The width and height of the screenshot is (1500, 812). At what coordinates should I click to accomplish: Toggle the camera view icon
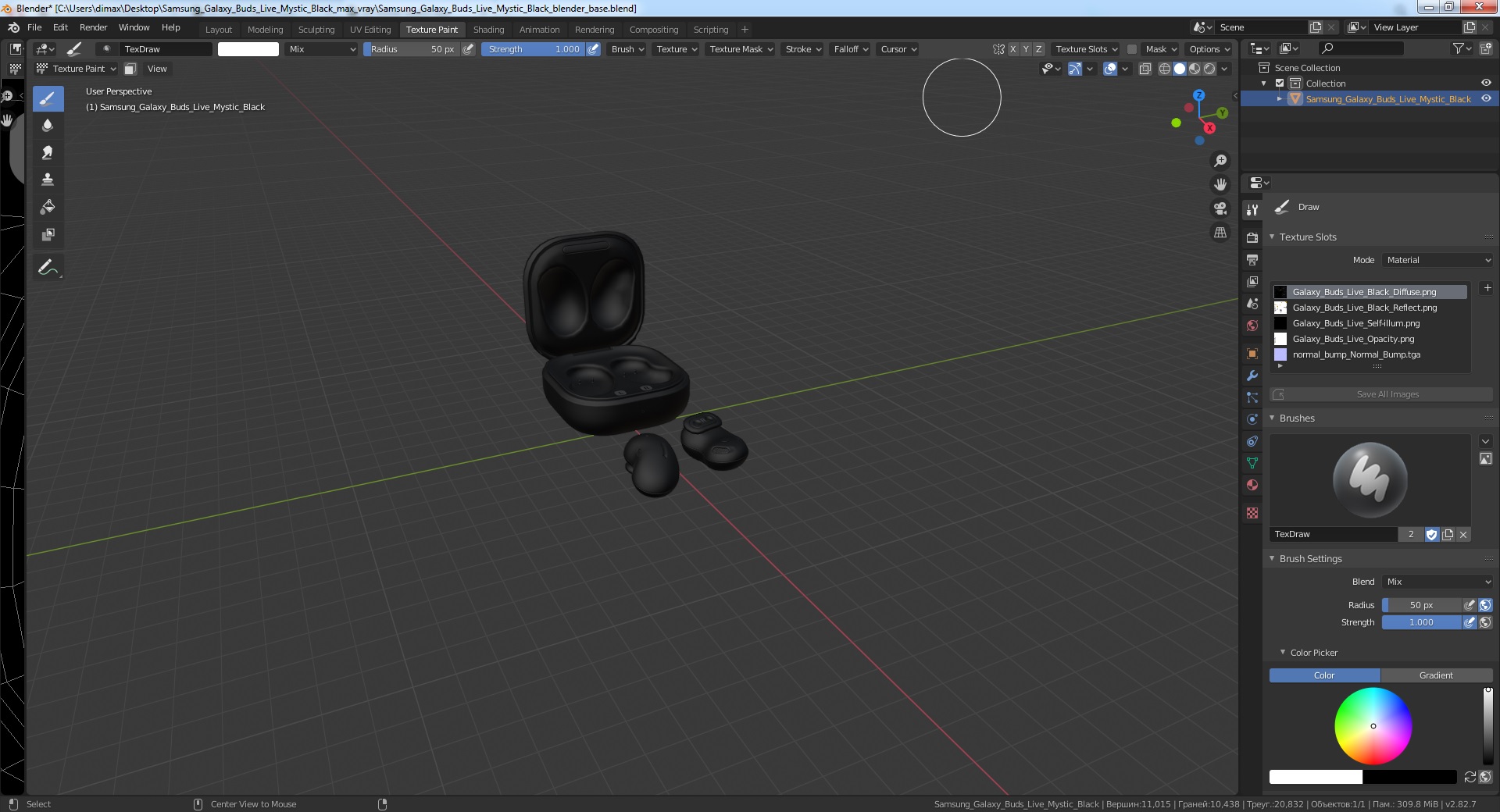[1220, 208]
